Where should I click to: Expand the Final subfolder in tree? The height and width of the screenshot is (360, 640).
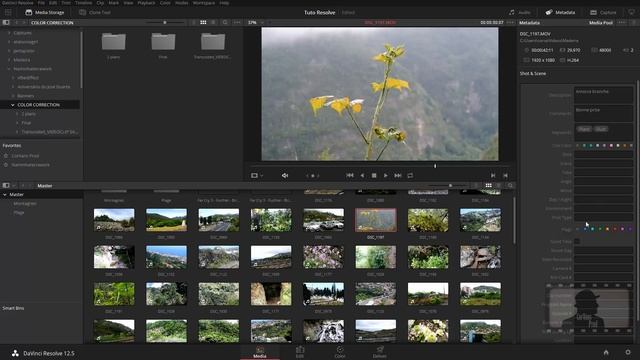17,123
